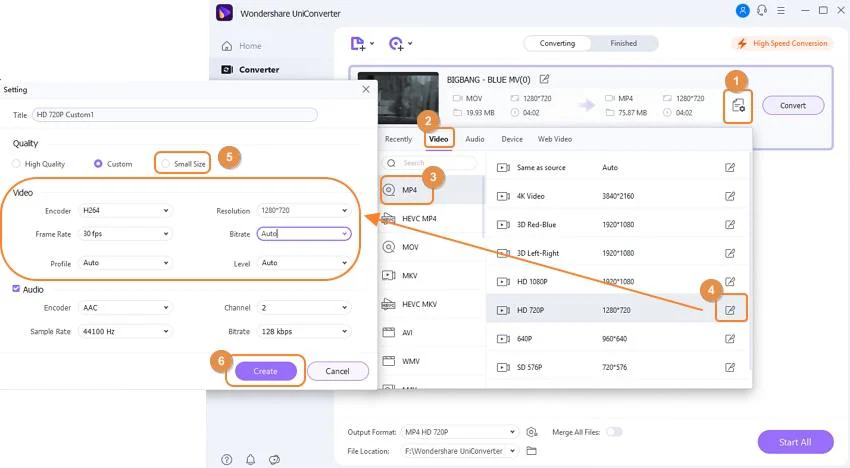Open the Level Auto dropdown

pyautogui.click(x=304, y=263)
